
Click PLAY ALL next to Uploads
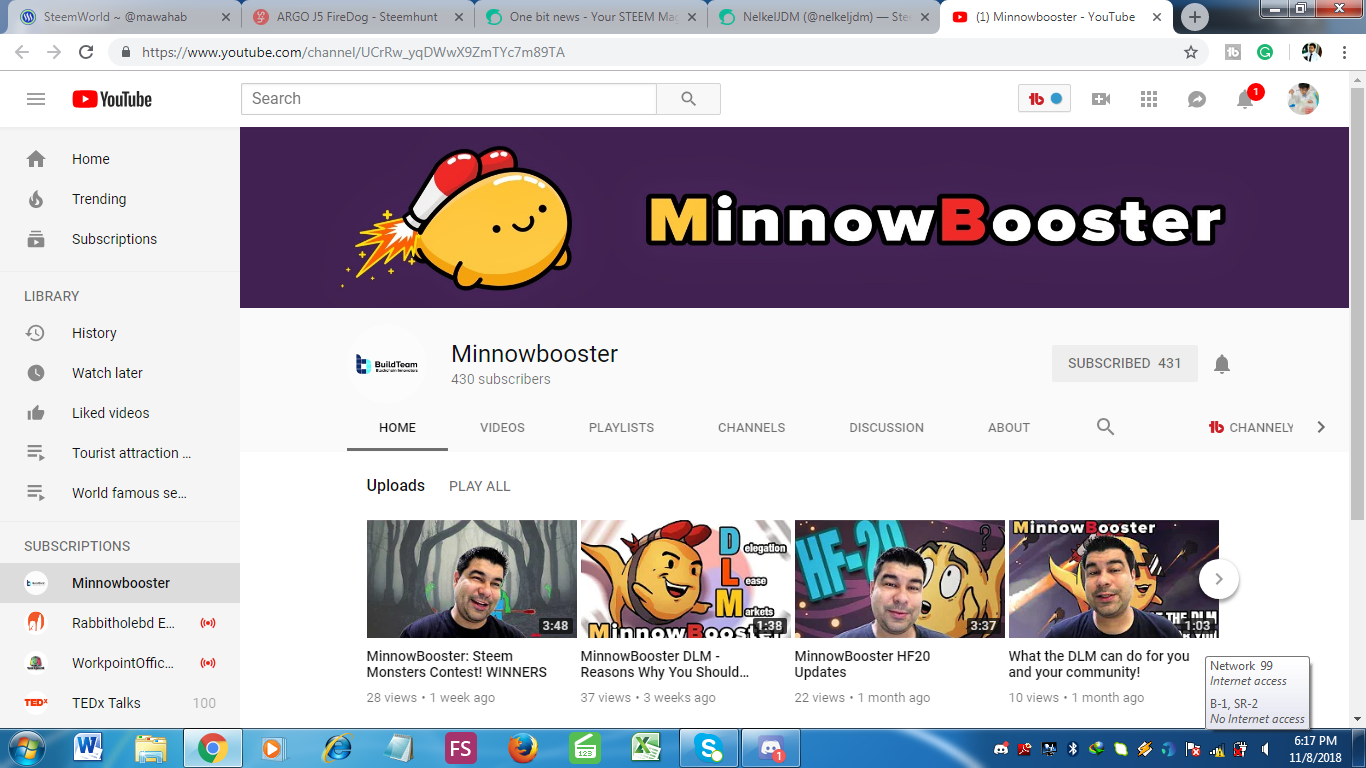pyautogui.click(x=480, y=486)
